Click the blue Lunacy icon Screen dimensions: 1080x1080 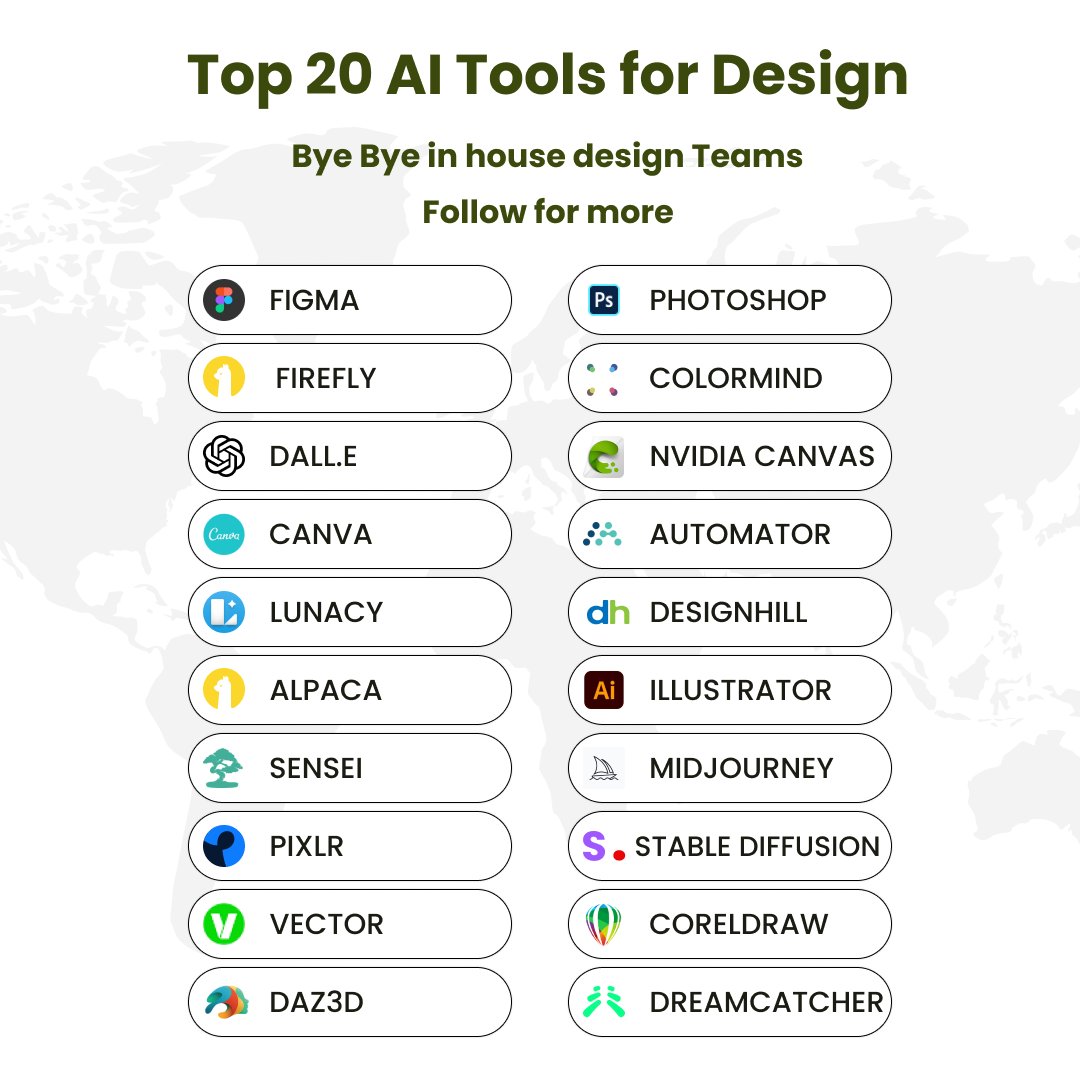click(224, 612)
